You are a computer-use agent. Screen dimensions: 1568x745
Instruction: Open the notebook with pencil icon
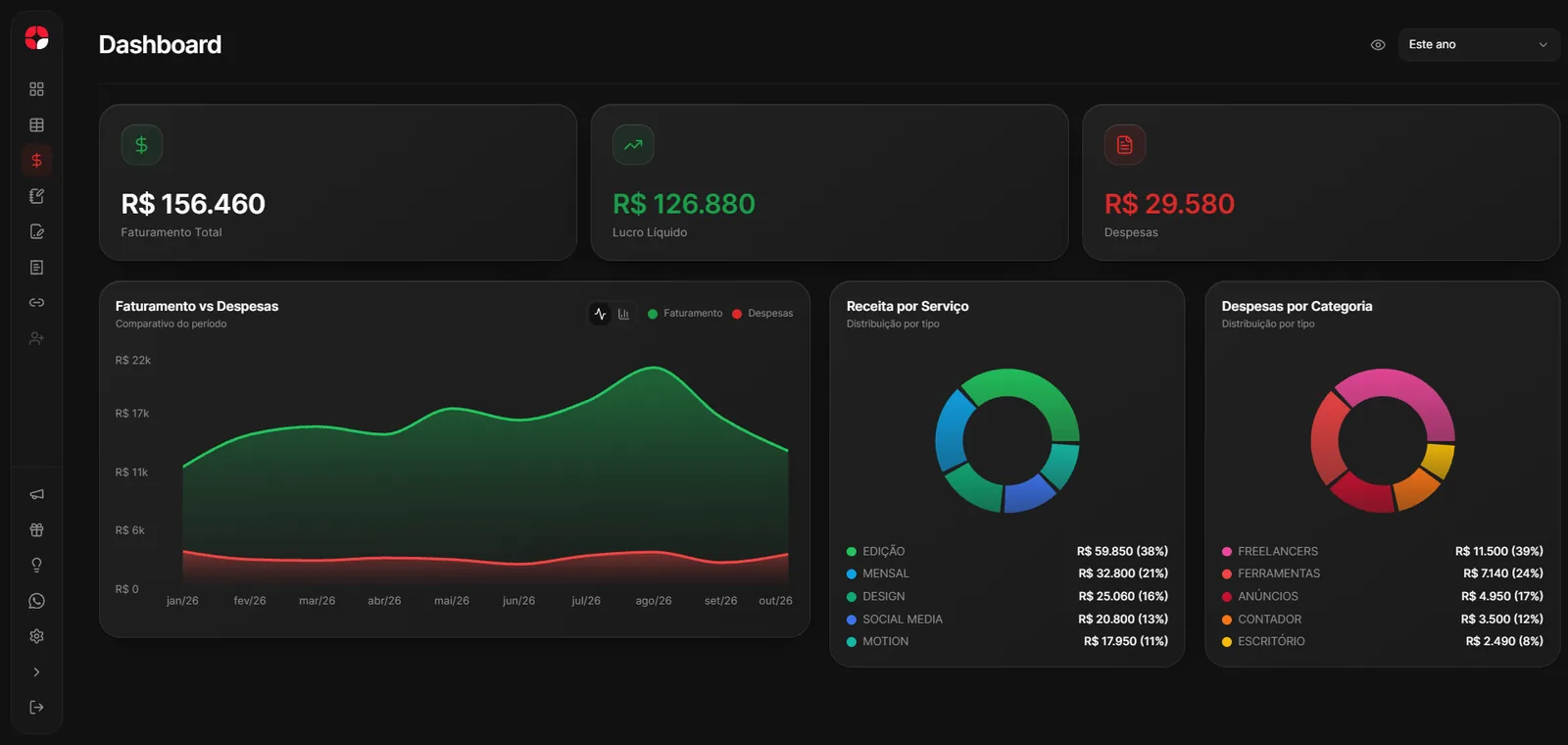click(x=36, y=196)
